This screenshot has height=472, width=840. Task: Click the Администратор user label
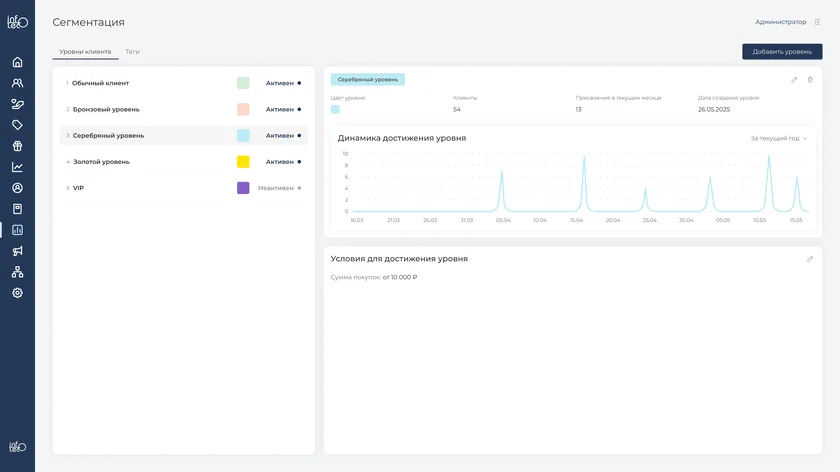coord(781,22)
